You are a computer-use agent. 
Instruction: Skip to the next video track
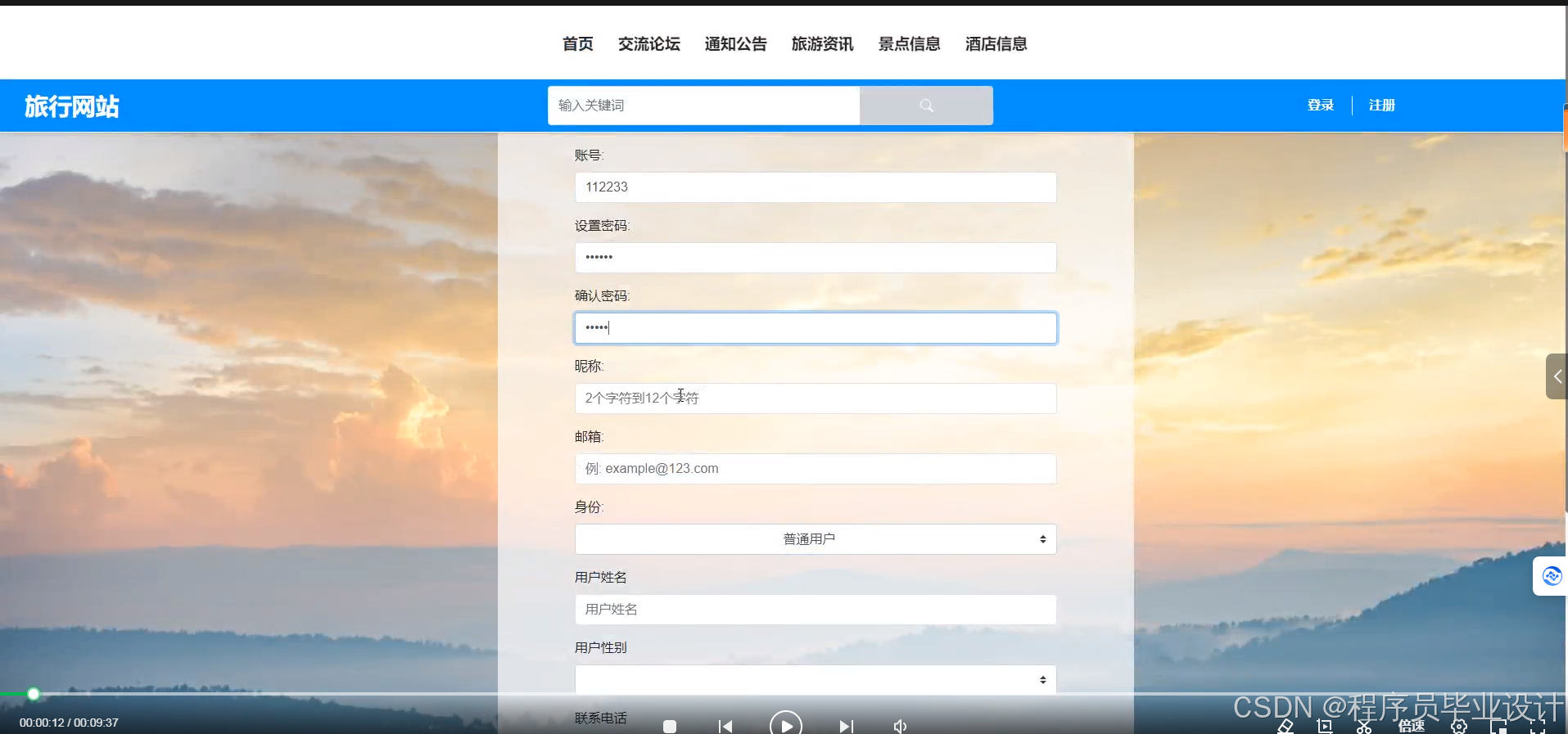pyautogui.click(x=847, y=726)
